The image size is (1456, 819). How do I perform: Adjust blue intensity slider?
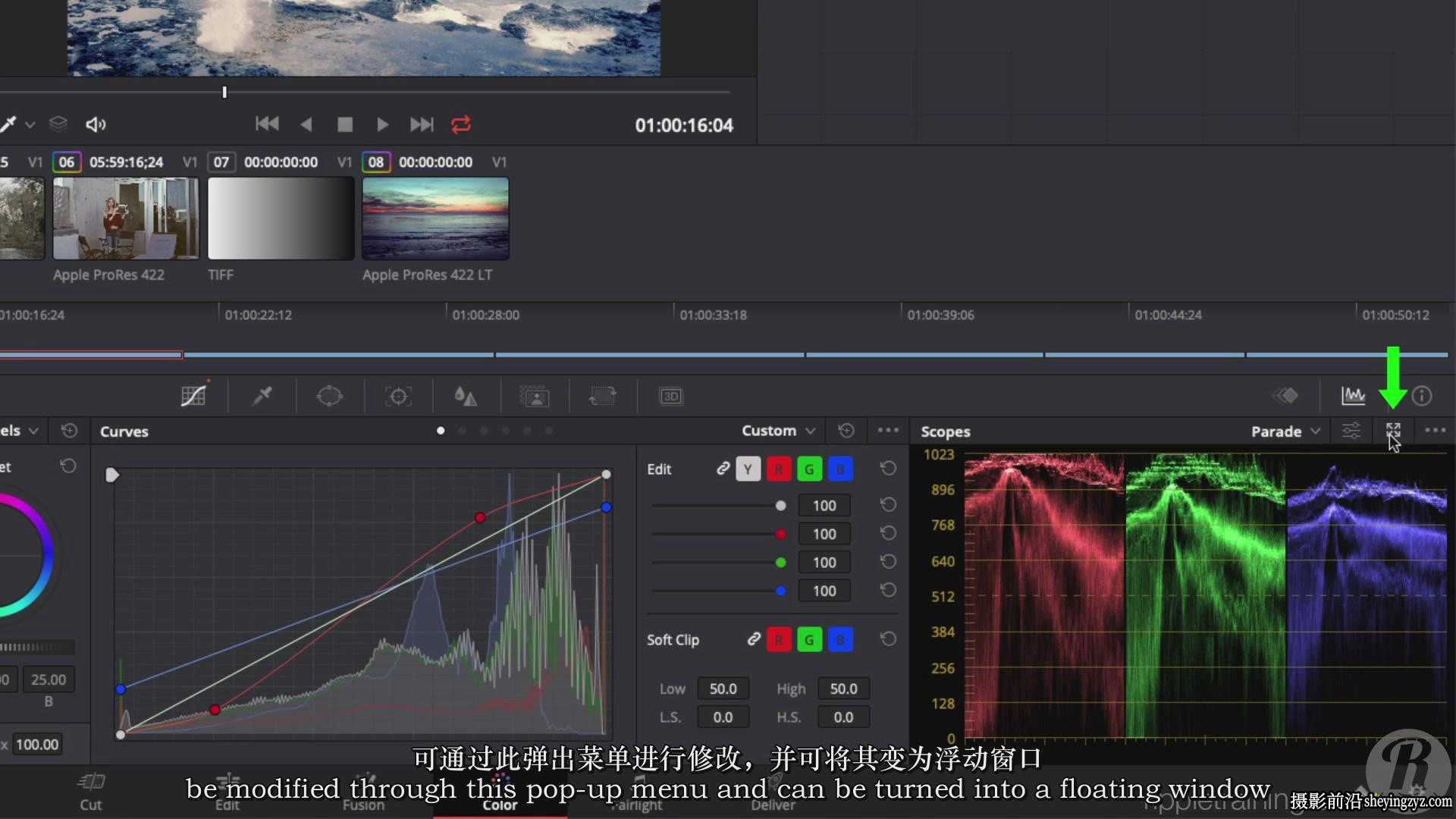719,591
